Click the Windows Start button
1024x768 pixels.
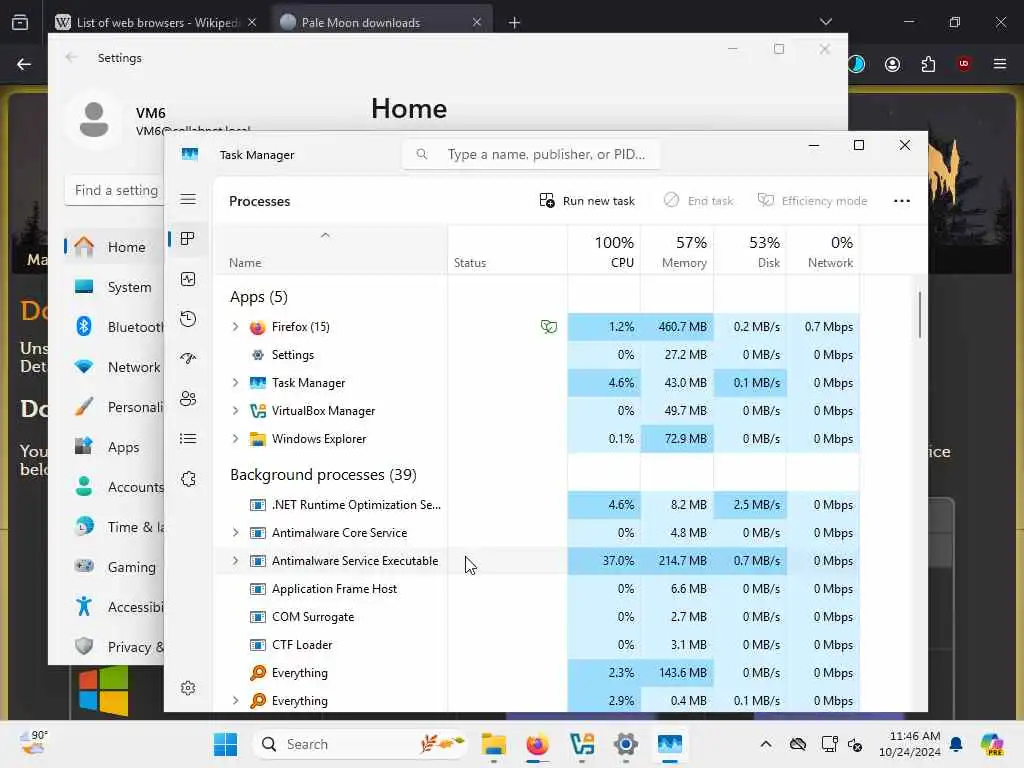[225, 744]
